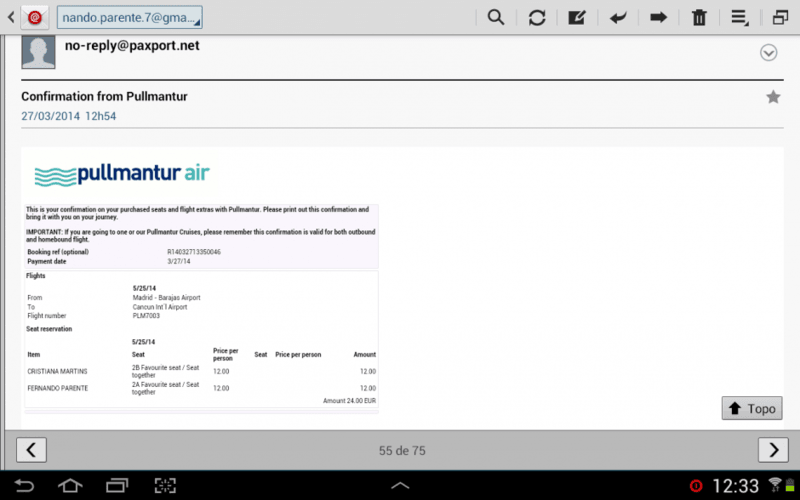Tap sender address no-reply@paxport.net
This screenshot has width=800, height=500.
click(132, 45)
